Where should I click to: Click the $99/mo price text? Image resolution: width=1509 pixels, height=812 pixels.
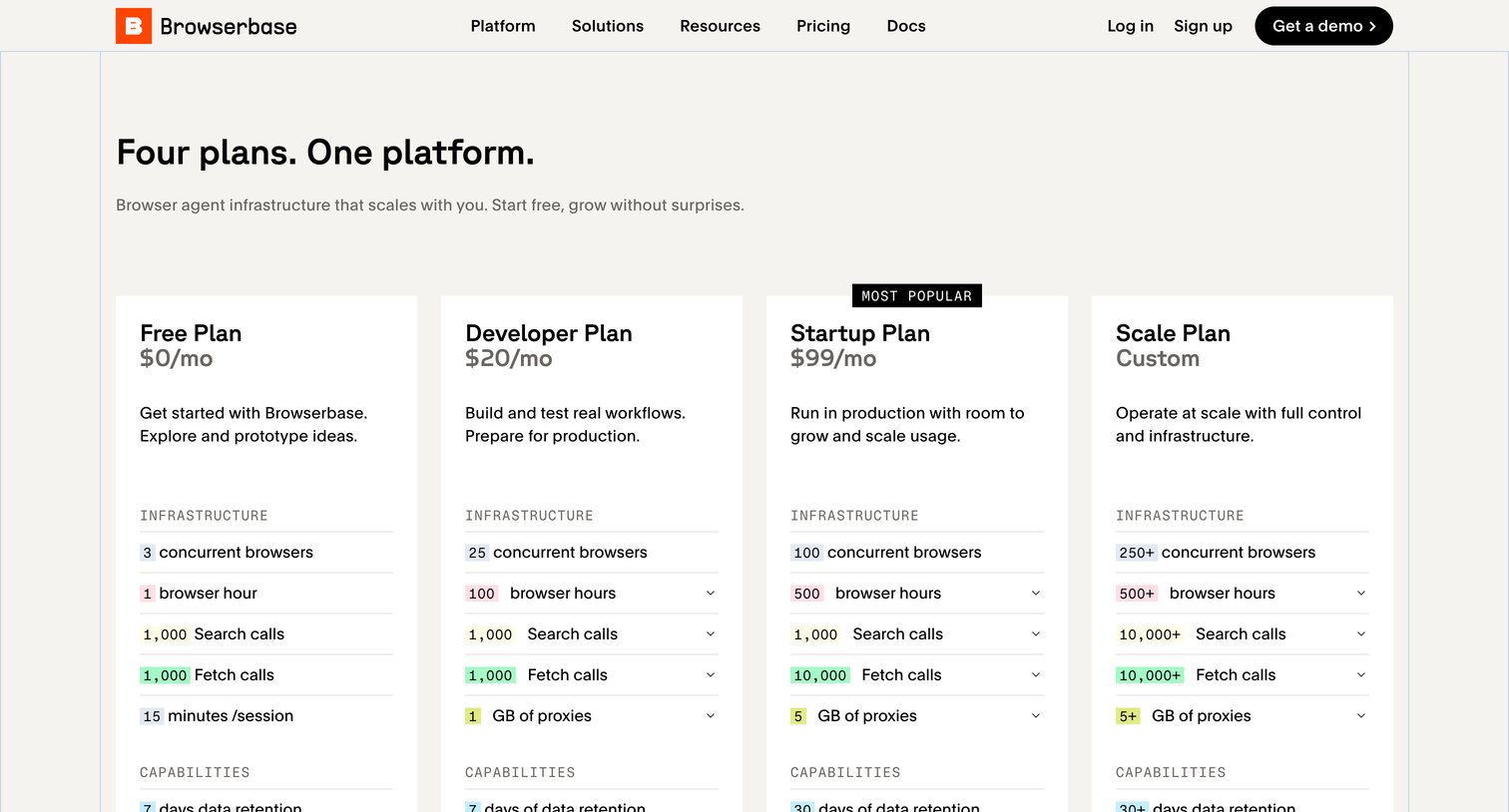pos(833,358)
